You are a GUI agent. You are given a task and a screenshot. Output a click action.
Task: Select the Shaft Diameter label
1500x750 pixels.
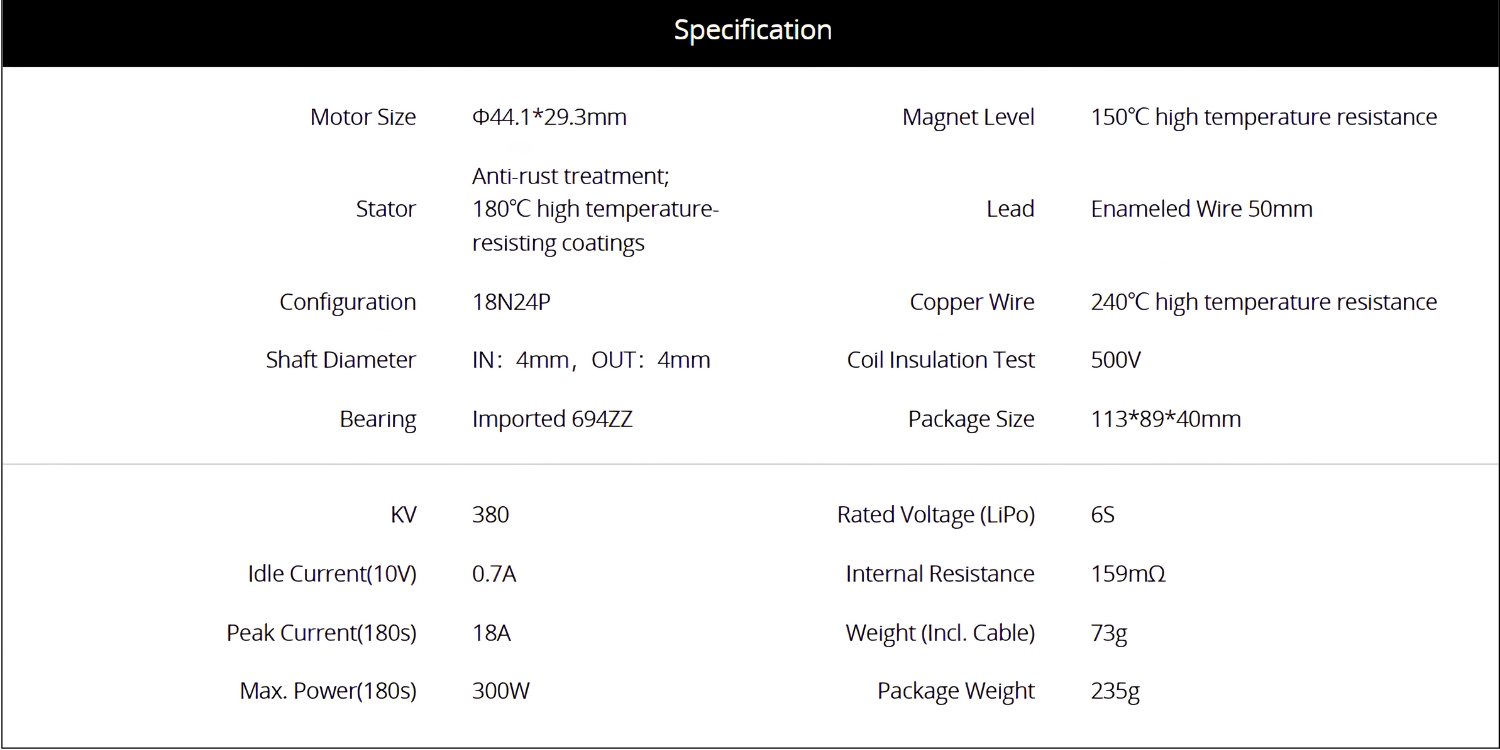tap(341, 360)
